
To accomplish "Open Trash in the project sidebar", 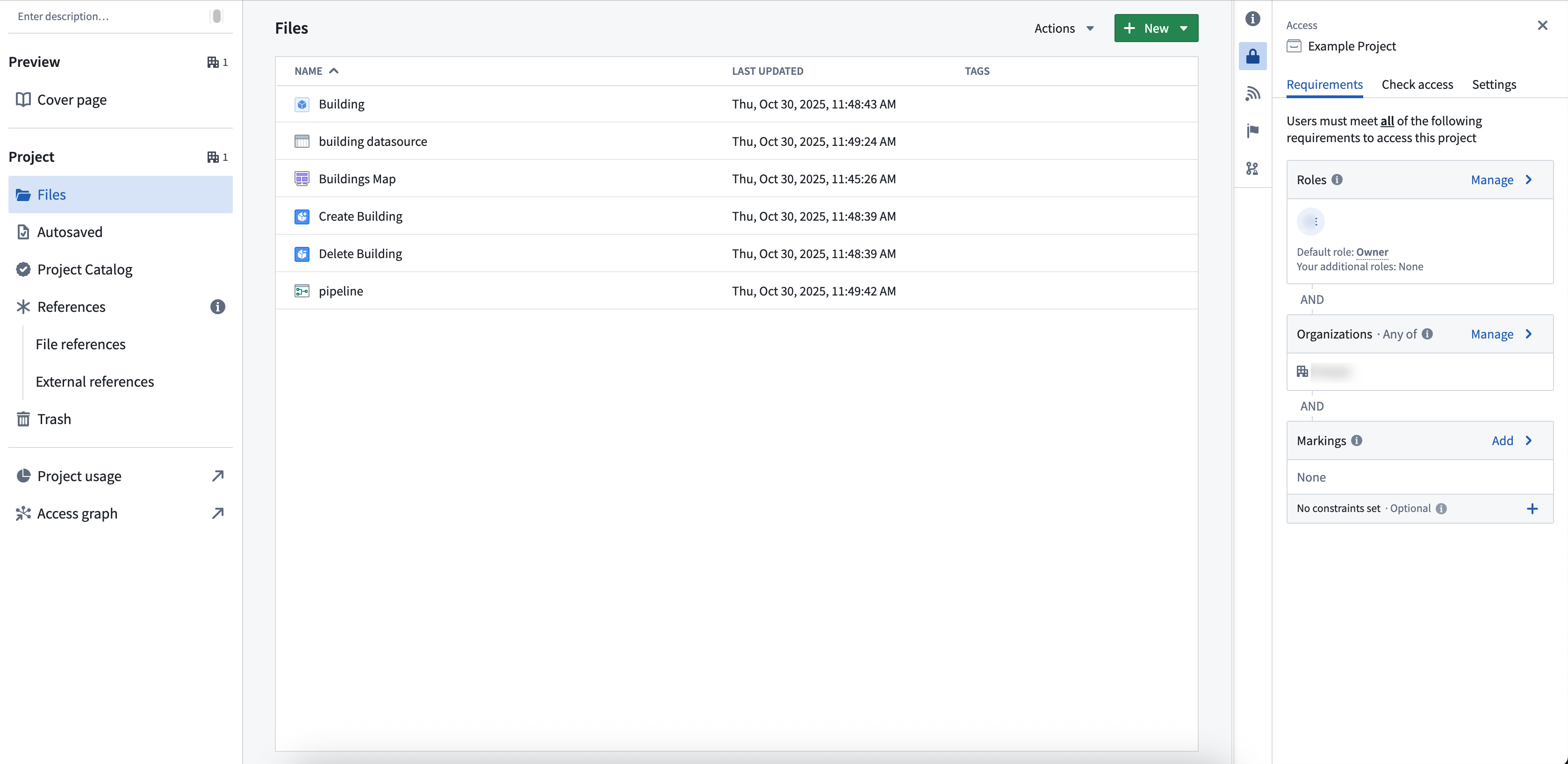I will click(x=55, y=419).
